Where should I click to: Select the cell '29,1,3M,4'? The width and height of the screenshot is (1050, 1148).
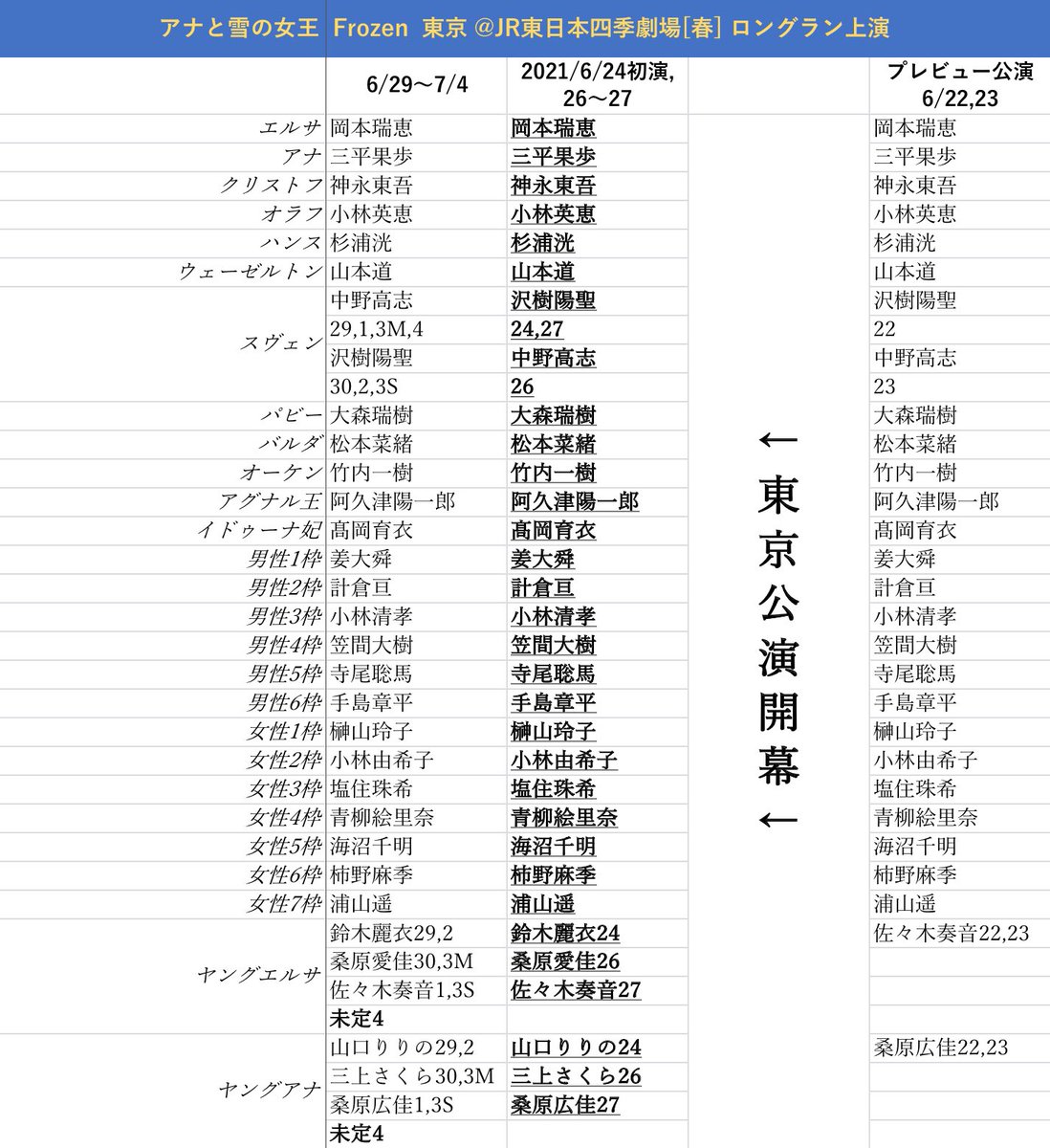pyautogui.click(x=417, y=330)
